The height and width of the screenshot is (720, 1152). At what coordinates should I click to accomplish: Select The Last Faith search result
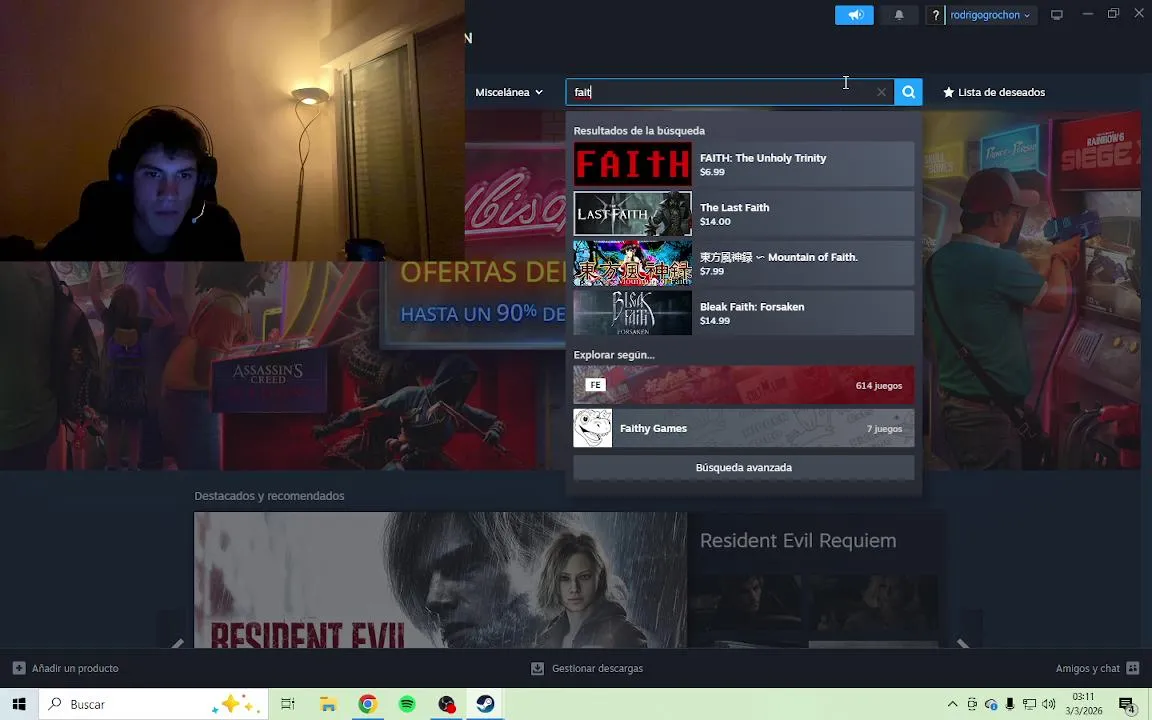click(744, 214)
